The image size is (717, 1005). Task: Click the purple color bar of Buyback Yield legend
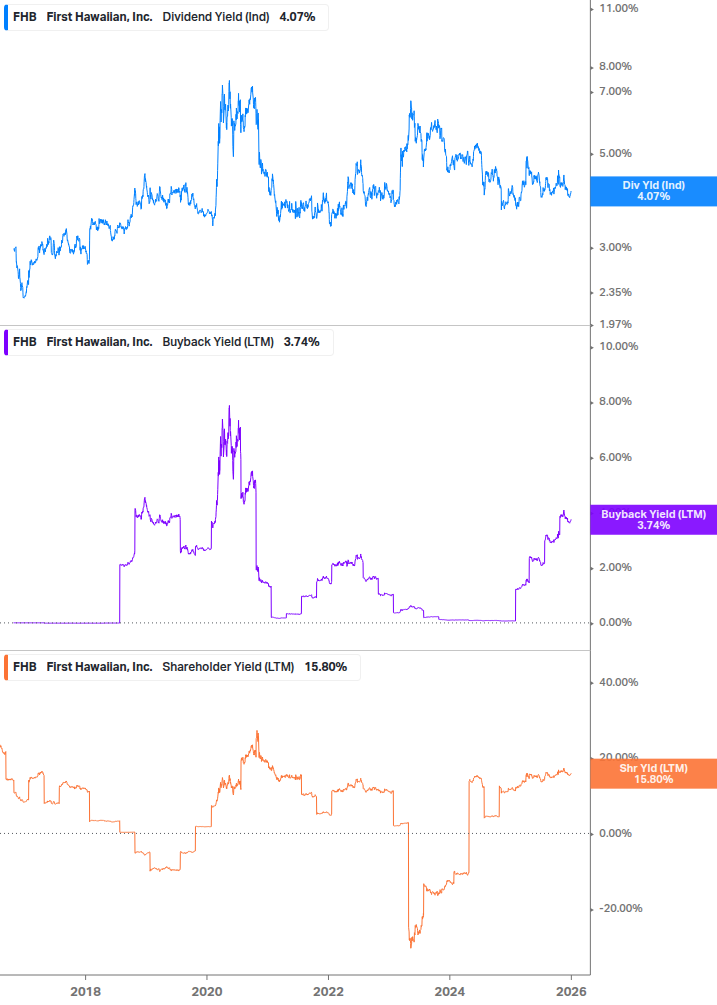(x=6, y=342)
